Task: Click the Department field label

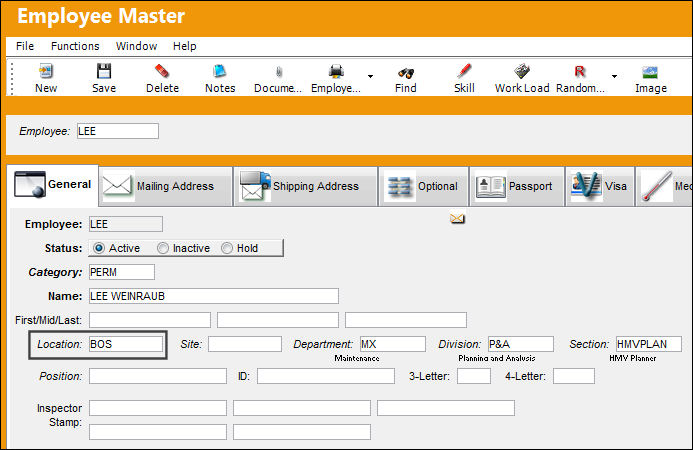Action: tap(323, 344)
